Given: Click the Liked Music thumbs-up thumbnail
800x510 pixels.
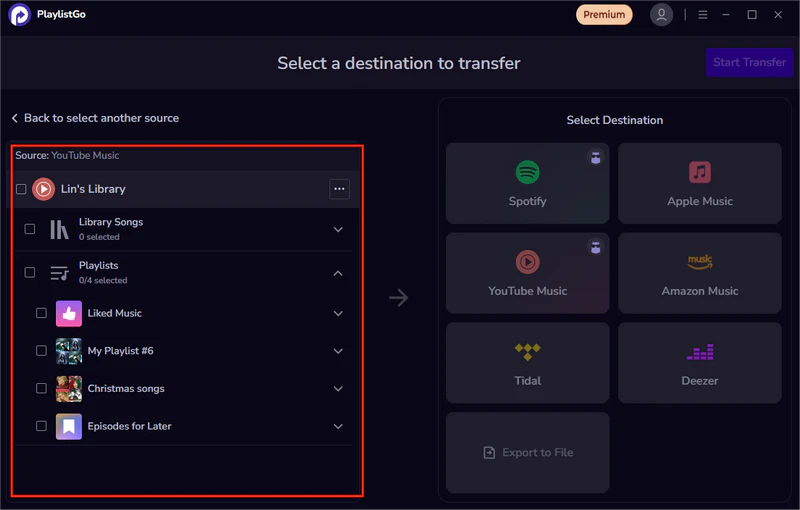Looking at the screenshot, I should tap(69, 313).
